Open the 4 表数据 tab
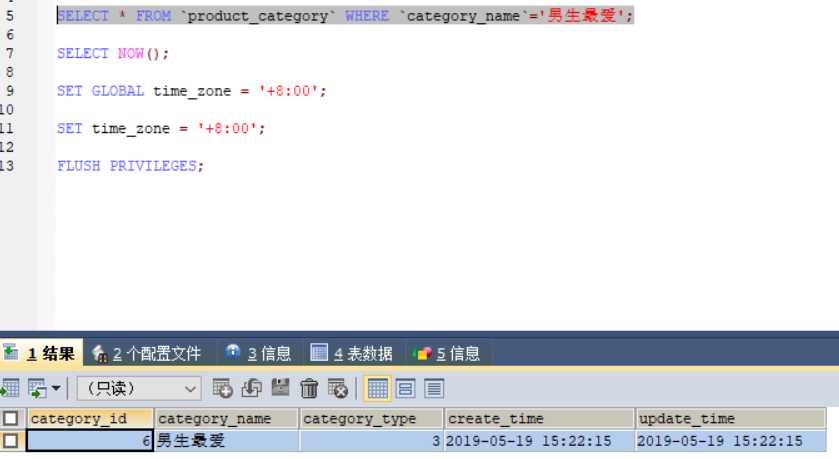This screenshot has height=459, width=839. (352, 353)
